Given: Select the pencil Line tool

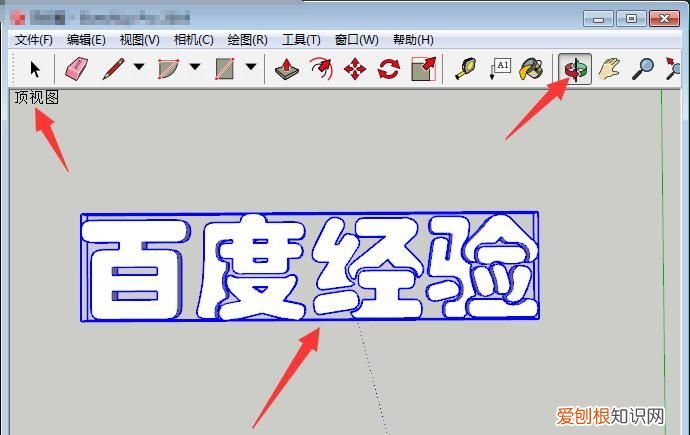Looking at the screenshot, I should coord(113,69).
